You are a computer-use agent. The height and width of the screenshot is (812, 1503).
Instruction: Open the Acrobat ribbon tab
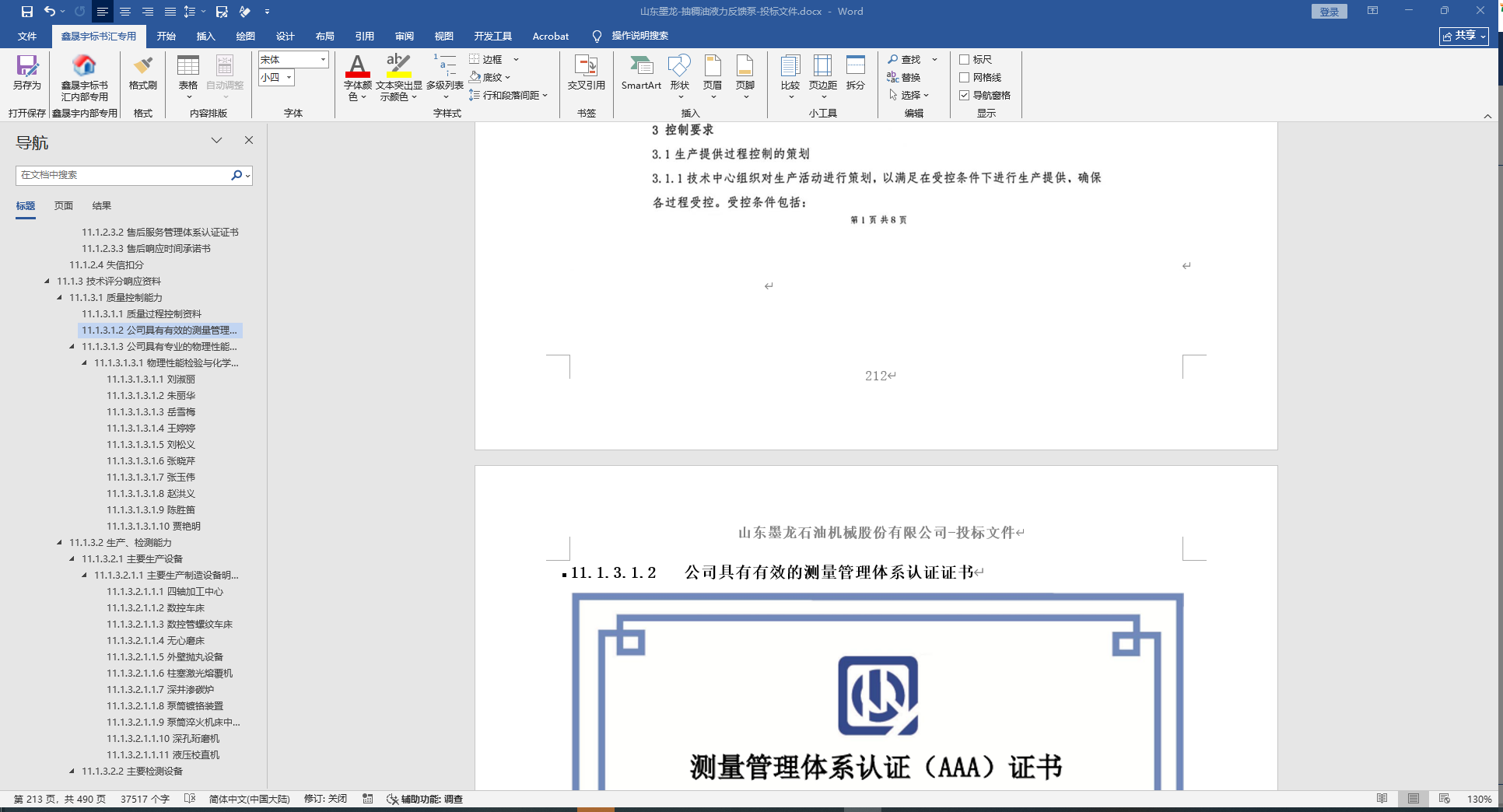pos(551,36)
